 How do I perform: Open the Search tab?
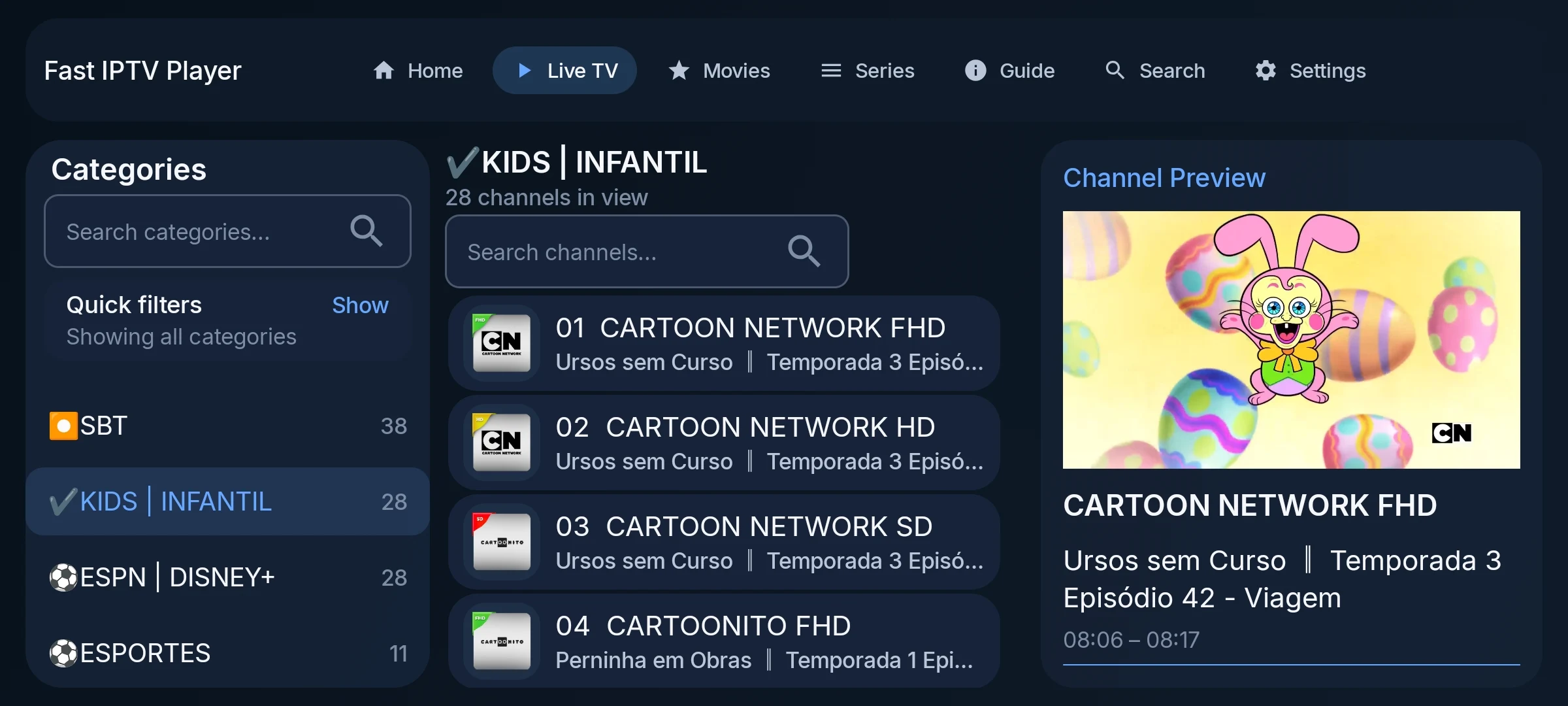pos(1154,70)
